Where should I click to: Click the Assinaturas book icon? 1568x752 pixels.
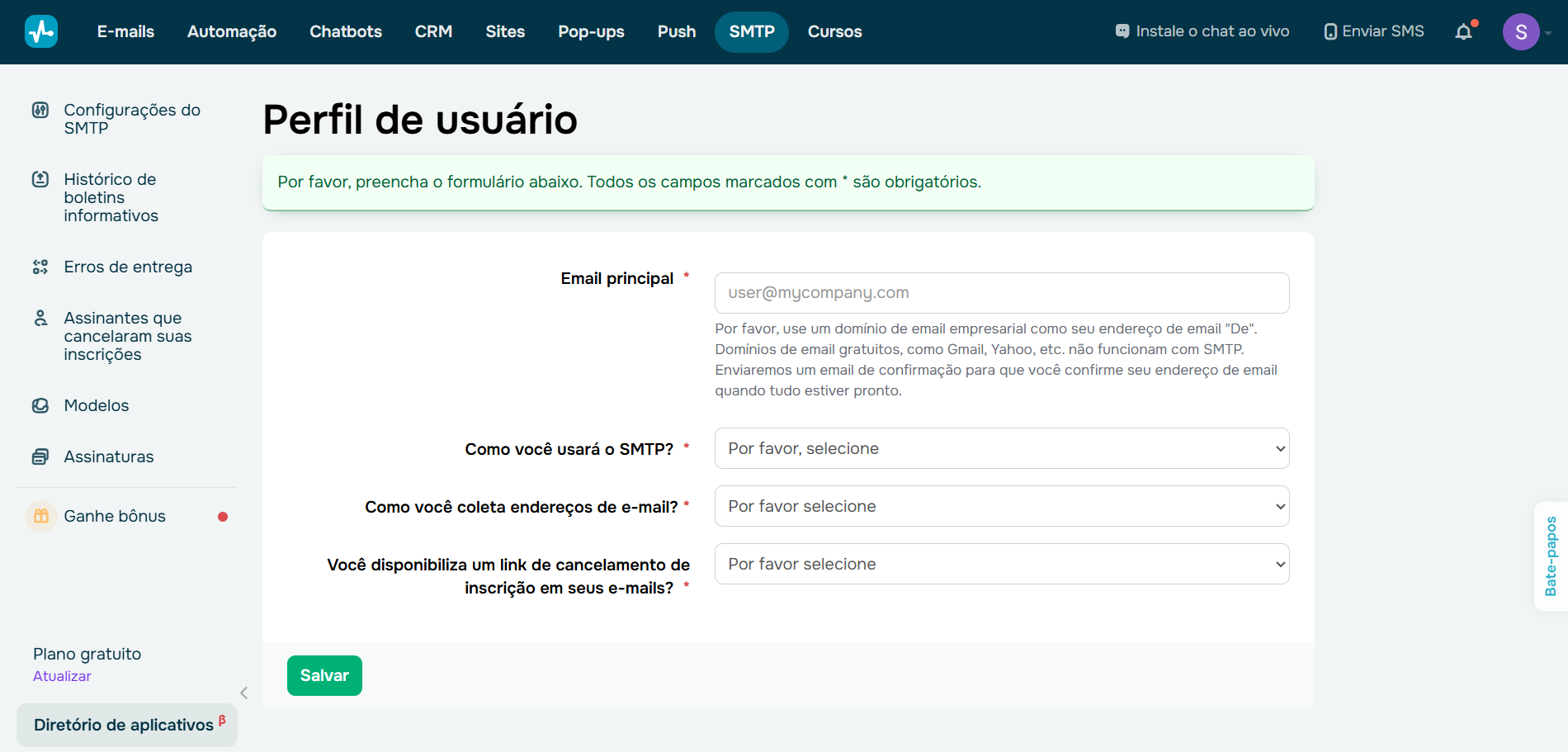(x=40, y=456)
